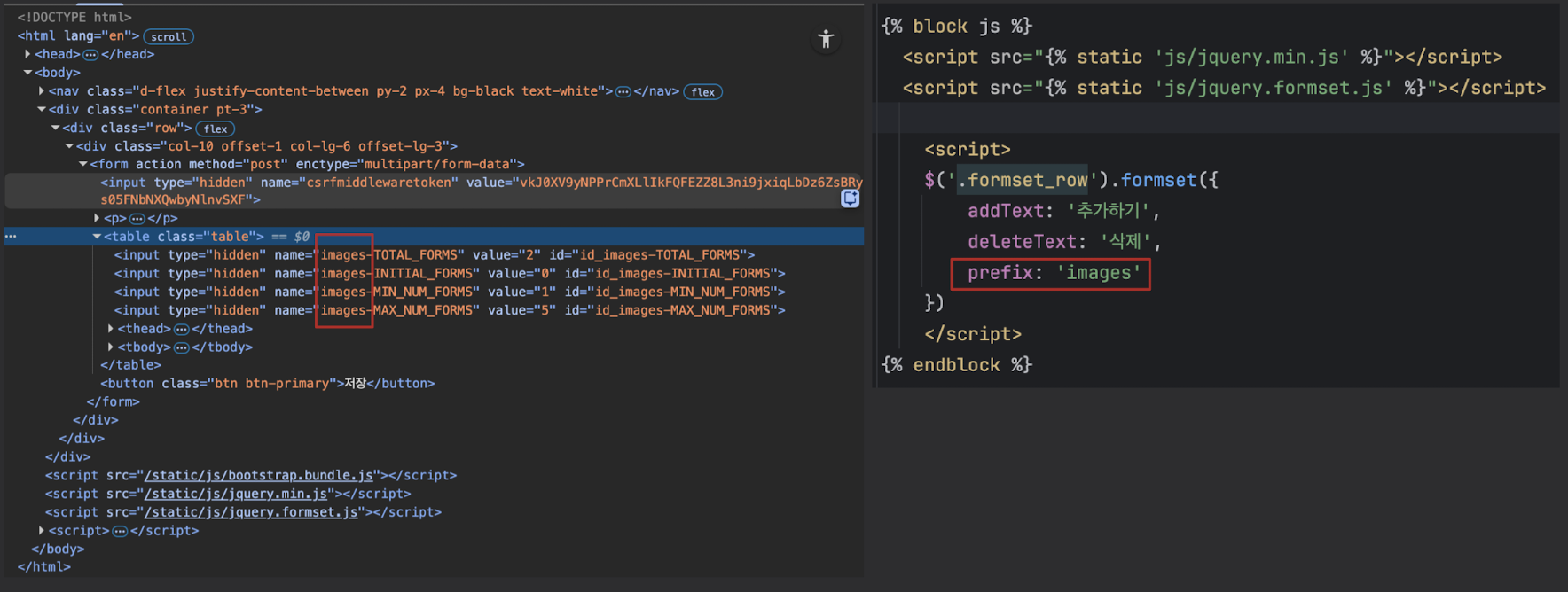Click the closing </script> line in editor
Viewport: 1568px width, 592px height.
pos(973,335)
